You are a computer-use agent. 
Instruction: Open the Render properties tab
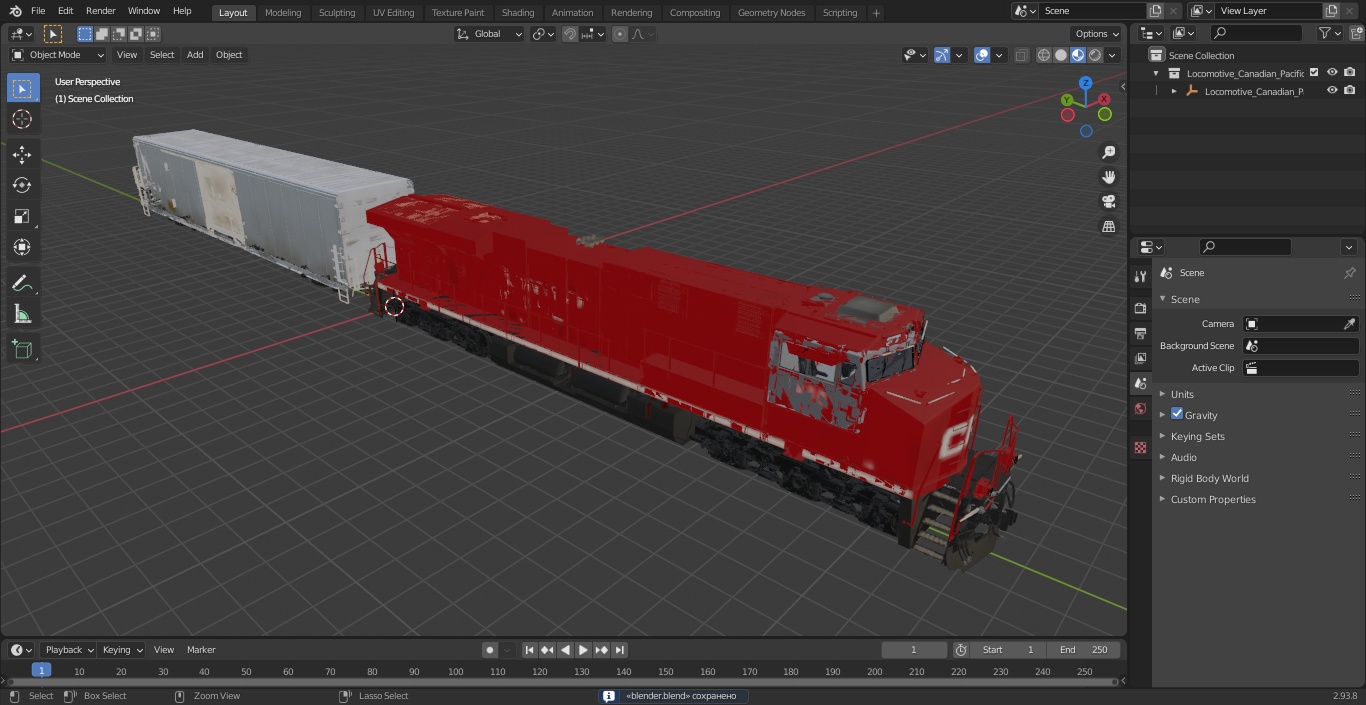[1140, 308]
